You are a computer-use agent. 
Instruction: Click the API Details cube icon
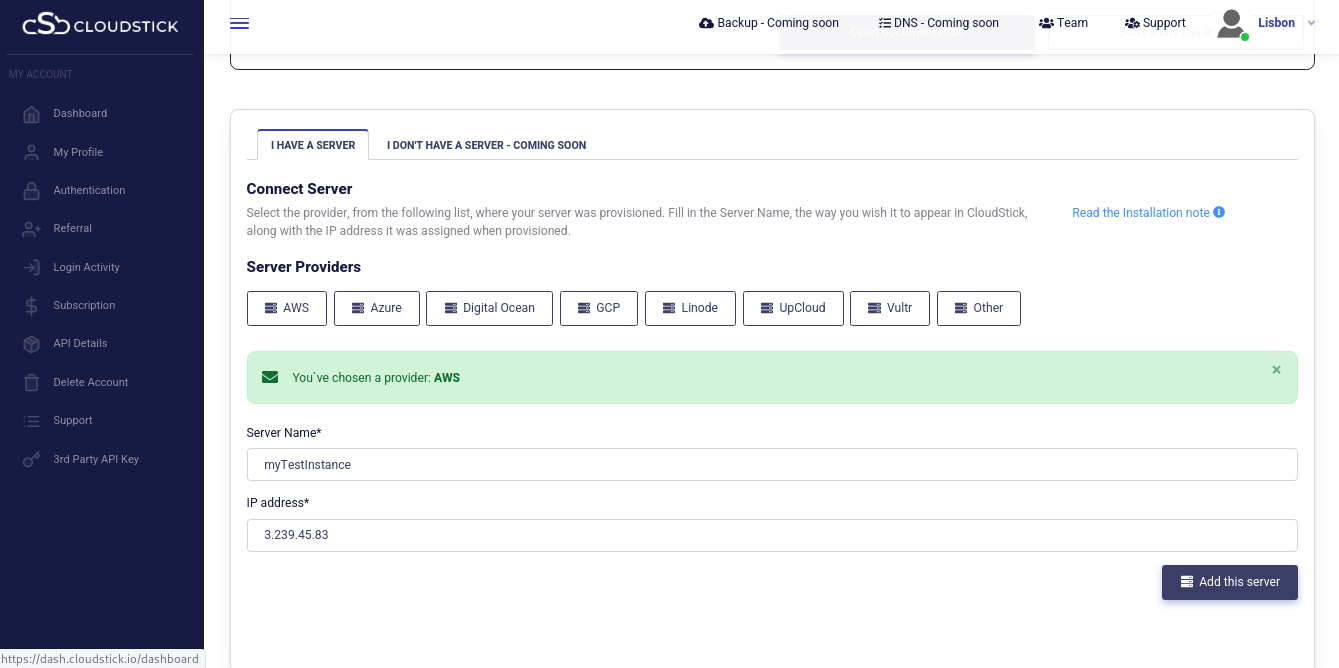32,344
